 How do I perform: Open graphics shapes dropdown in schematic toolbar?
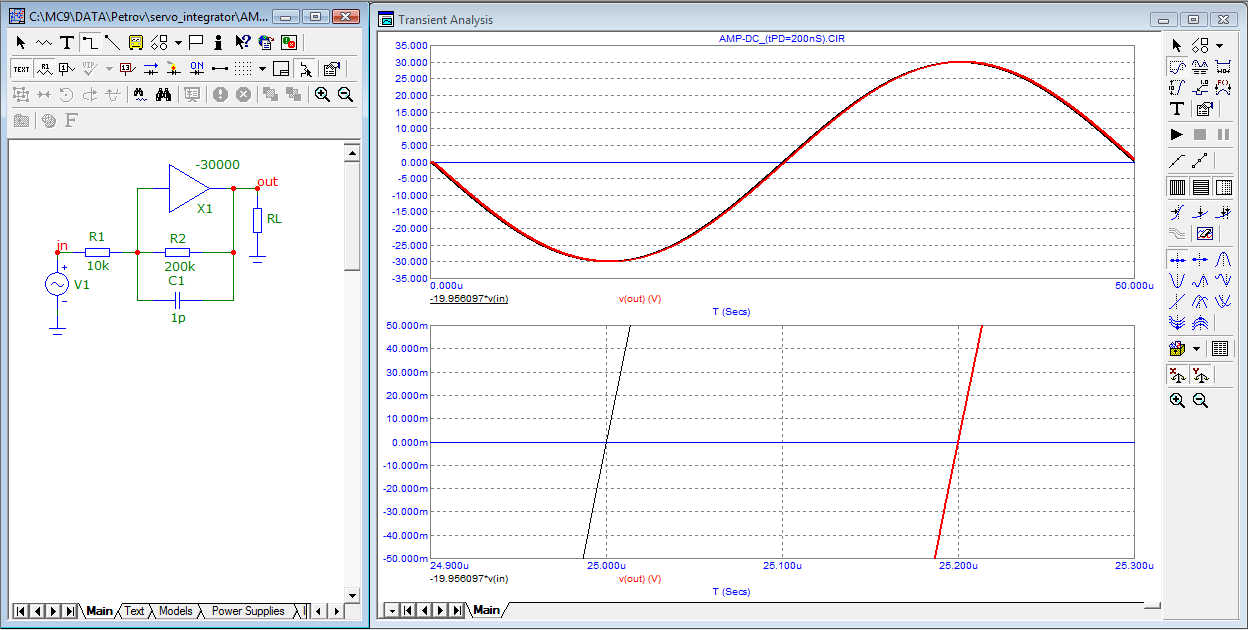pyautogui.click(x=178, y=43)
